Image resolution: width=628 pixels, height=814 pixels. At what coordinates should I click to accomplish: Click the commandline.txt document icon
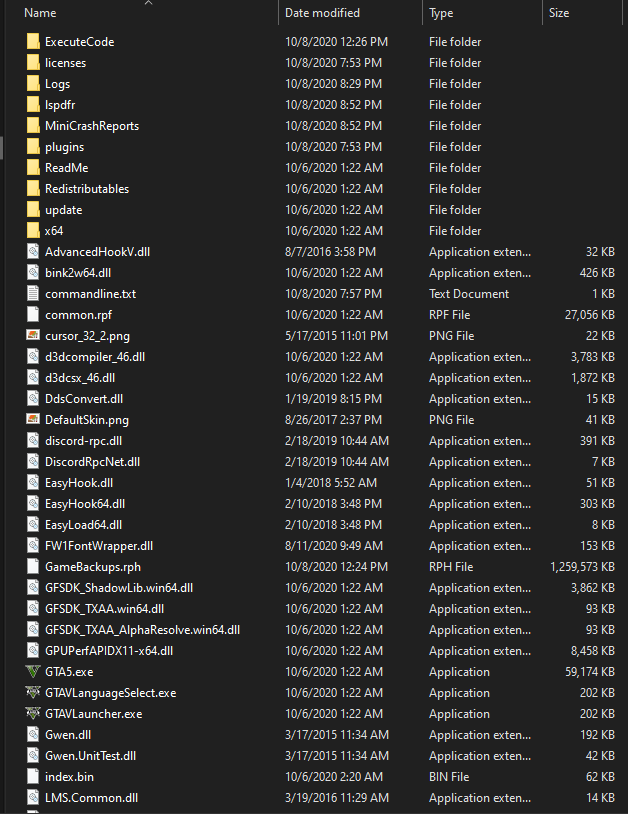point(33,293)
